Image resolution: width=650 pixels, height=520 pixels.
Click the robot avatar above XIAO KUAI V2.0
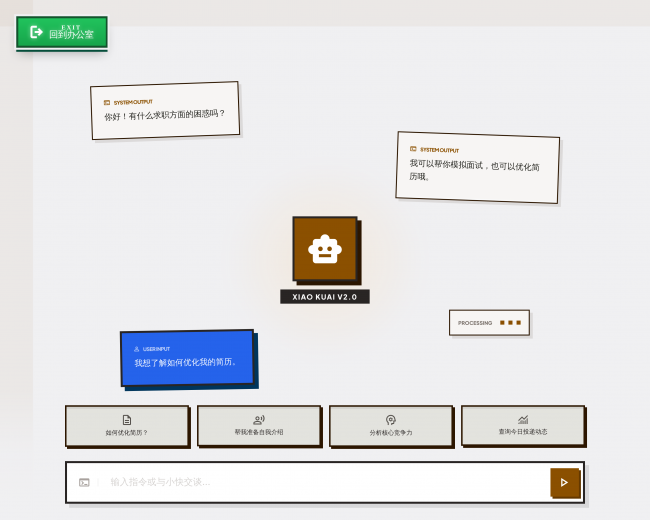click(x=325, y=249)
